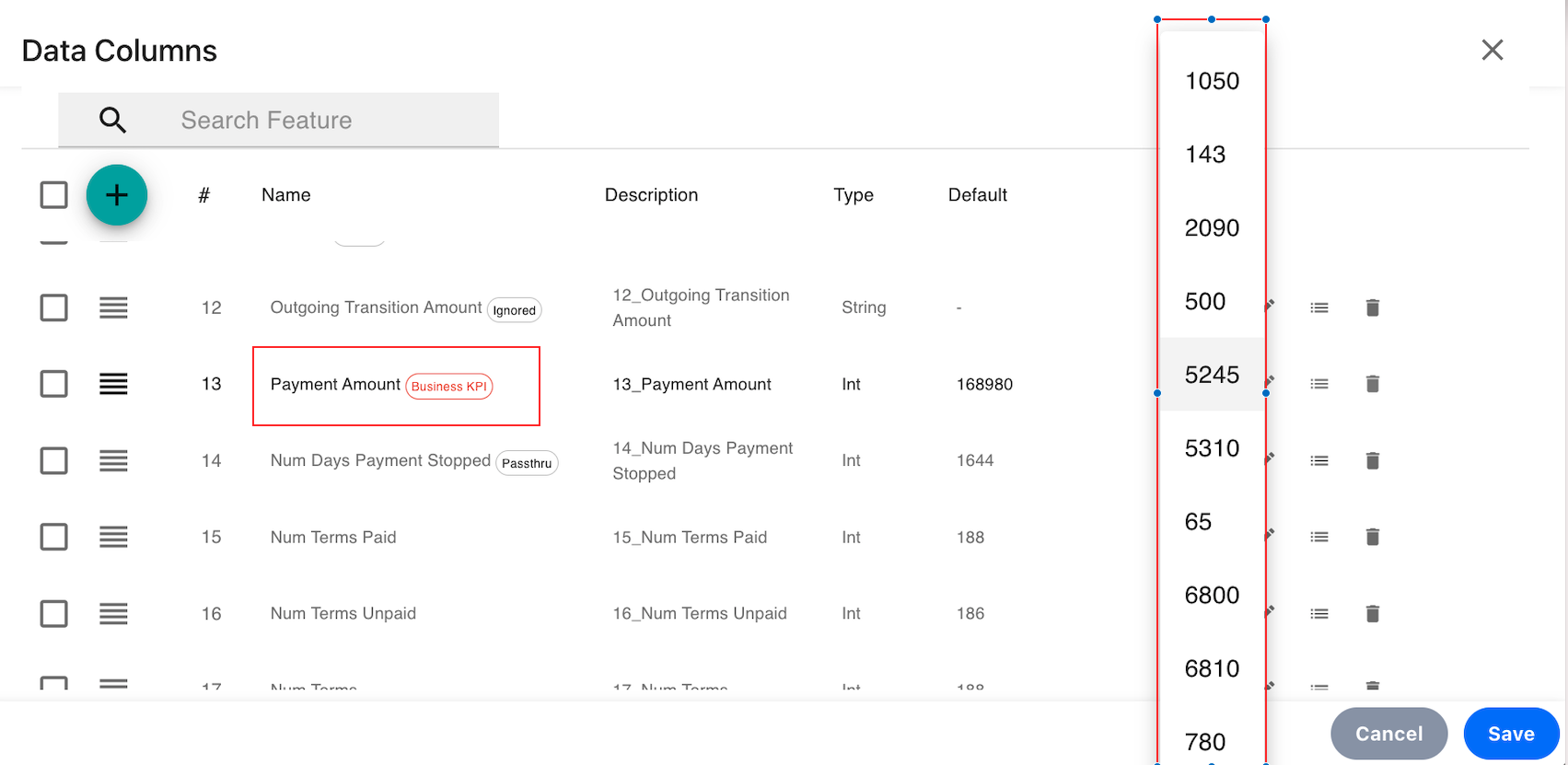Delete the Outgoing Transition Amount column
Image resolution: width=1568 pixels, height=765 pixels.
point(1372,307)
